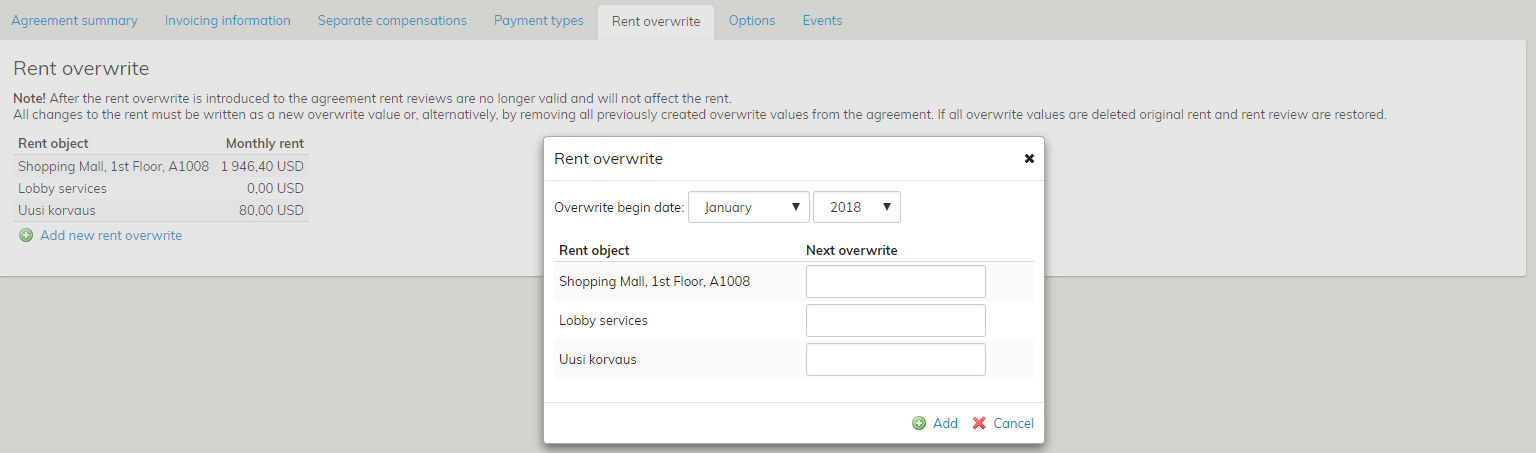Screen dimensions: 1536x453
Task: Focus the Shopping Mall next overwrite field
Action: point(895,282)
